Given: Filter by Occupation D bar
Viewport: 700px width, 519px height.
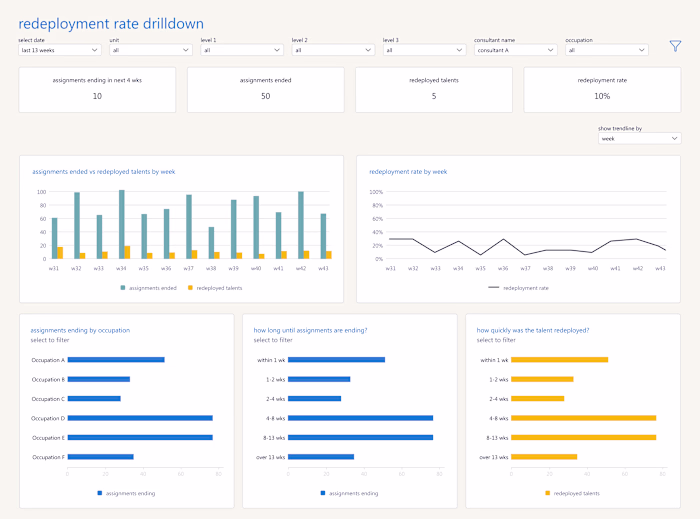Looking at the screenshot, I should tap(140, 418).
